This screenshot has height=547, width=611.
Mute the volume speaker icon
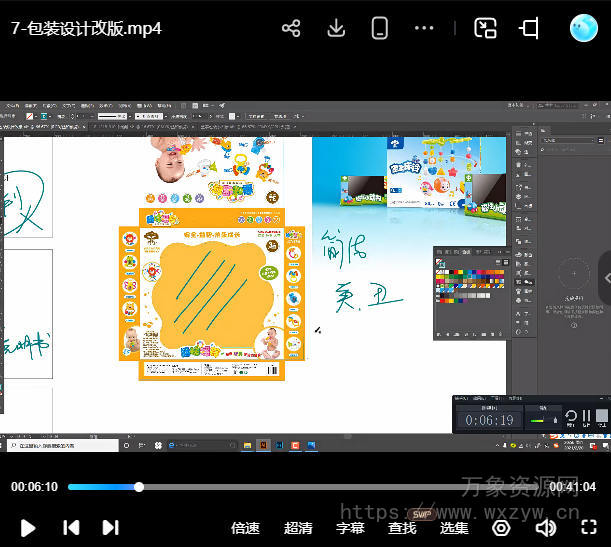click(546, 527)
